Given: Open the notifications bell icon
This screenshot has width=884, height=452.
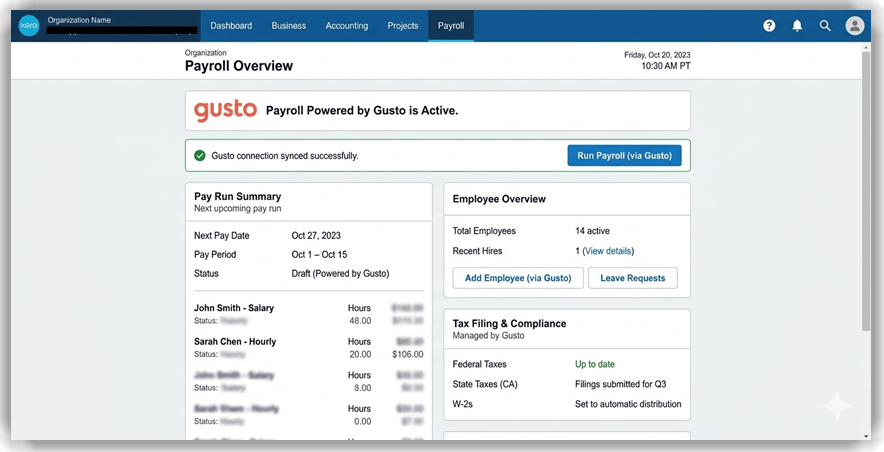Looking at the screenshot, I should 797,26.
